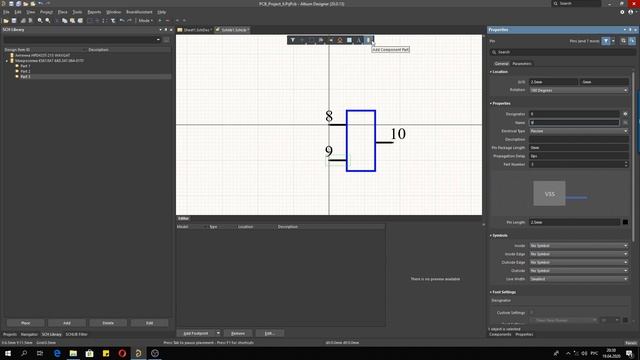
Task: Open the Inside Edge symbol dropdown
Action: click(579, 254)
